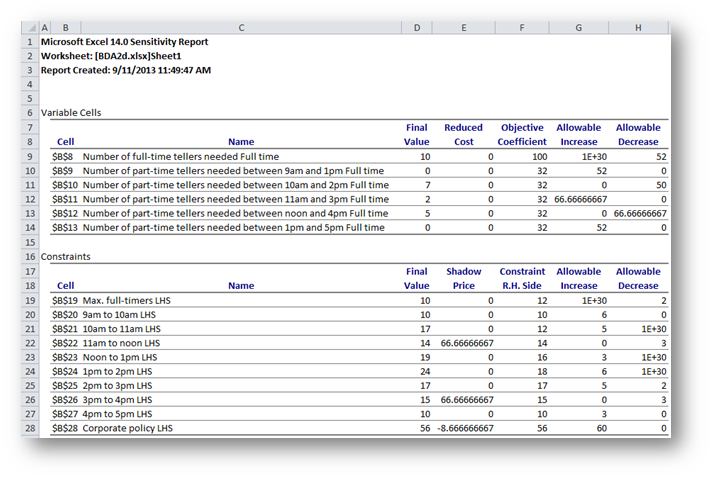Select column E header
713x480 pixels.
point(463,28)
